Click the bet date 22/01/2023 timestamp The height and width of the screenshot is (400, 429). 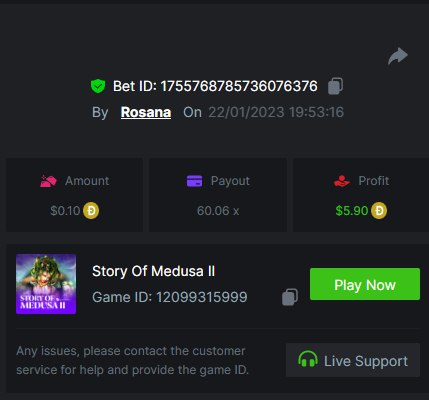click(x=276, y=112)
